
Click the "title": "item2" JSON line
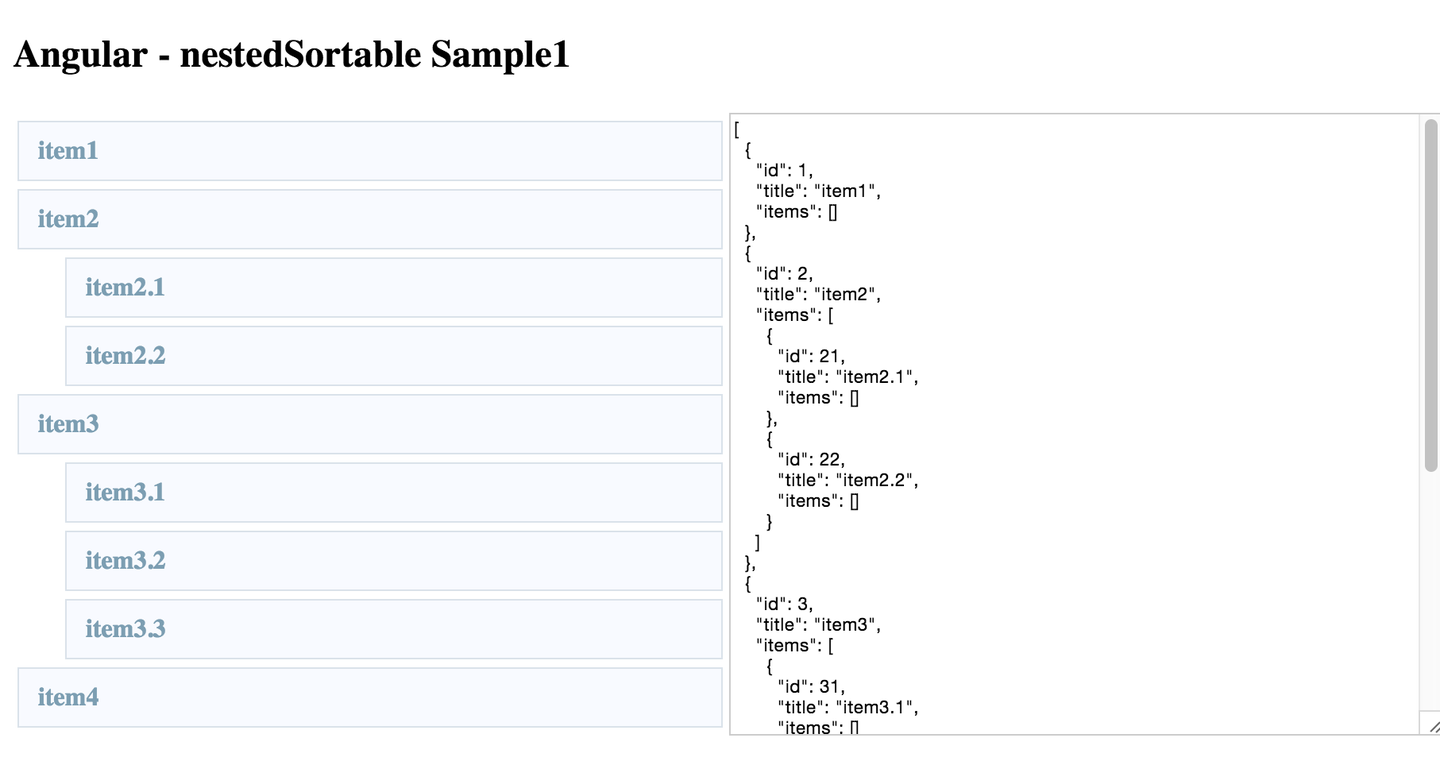pyautogui.click(x=818, y=294)
